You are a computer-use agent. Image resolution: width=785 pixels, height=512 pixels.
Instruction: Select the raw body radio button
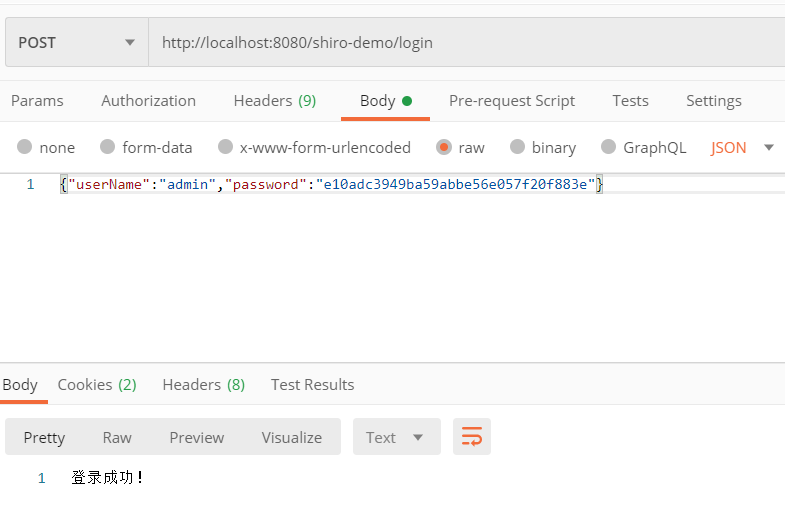click(x=444, y=147)
